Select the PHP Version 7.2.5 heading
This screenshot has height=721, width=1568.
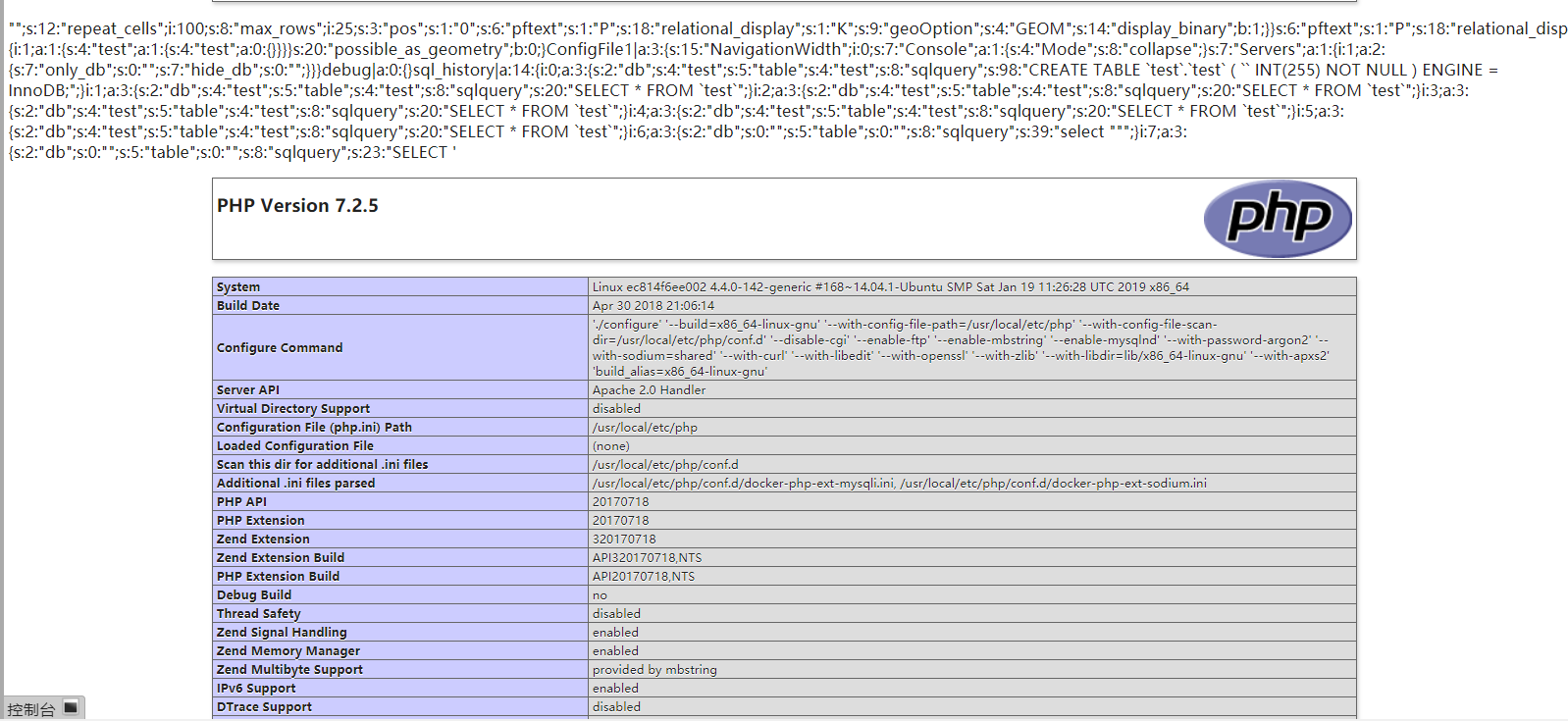pyautogui.click(x=297, y=206)
